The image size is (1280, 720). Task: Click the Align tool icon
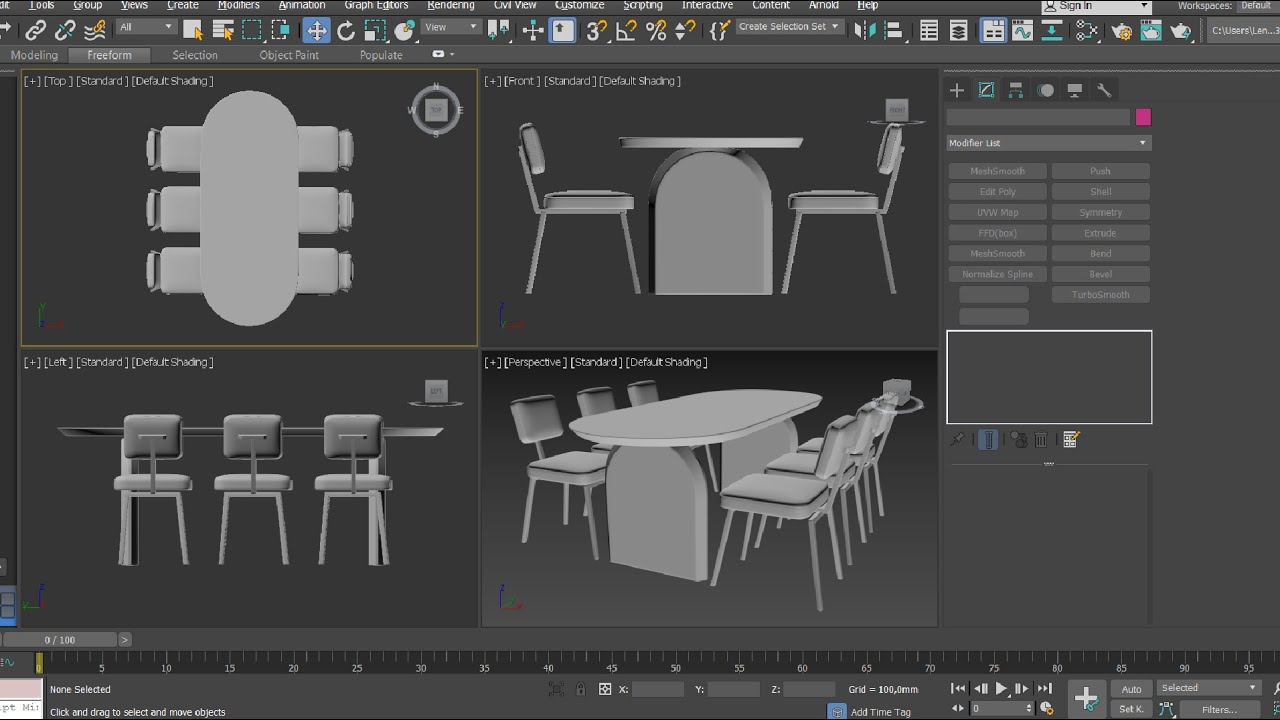click(x=895, y=31)
